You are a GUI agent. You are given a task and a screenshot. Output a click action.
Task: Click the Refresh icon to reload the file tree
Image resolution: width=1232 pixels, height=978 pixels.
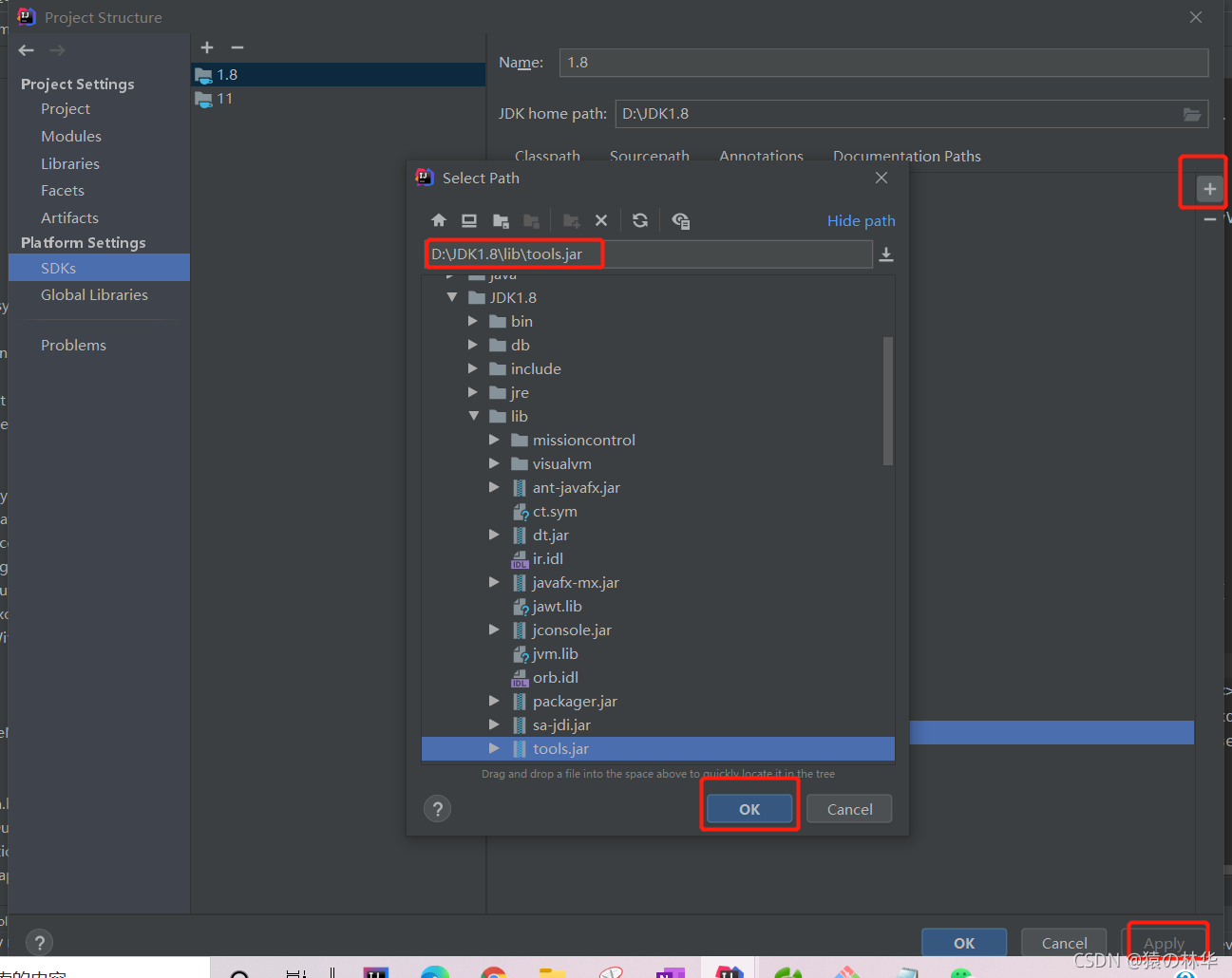coord(639,220)
